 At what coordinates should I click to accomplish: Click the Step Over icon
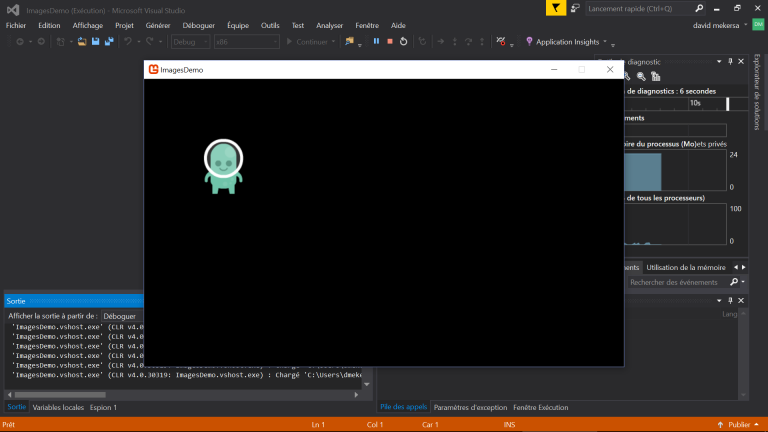[x=468, y=42]
